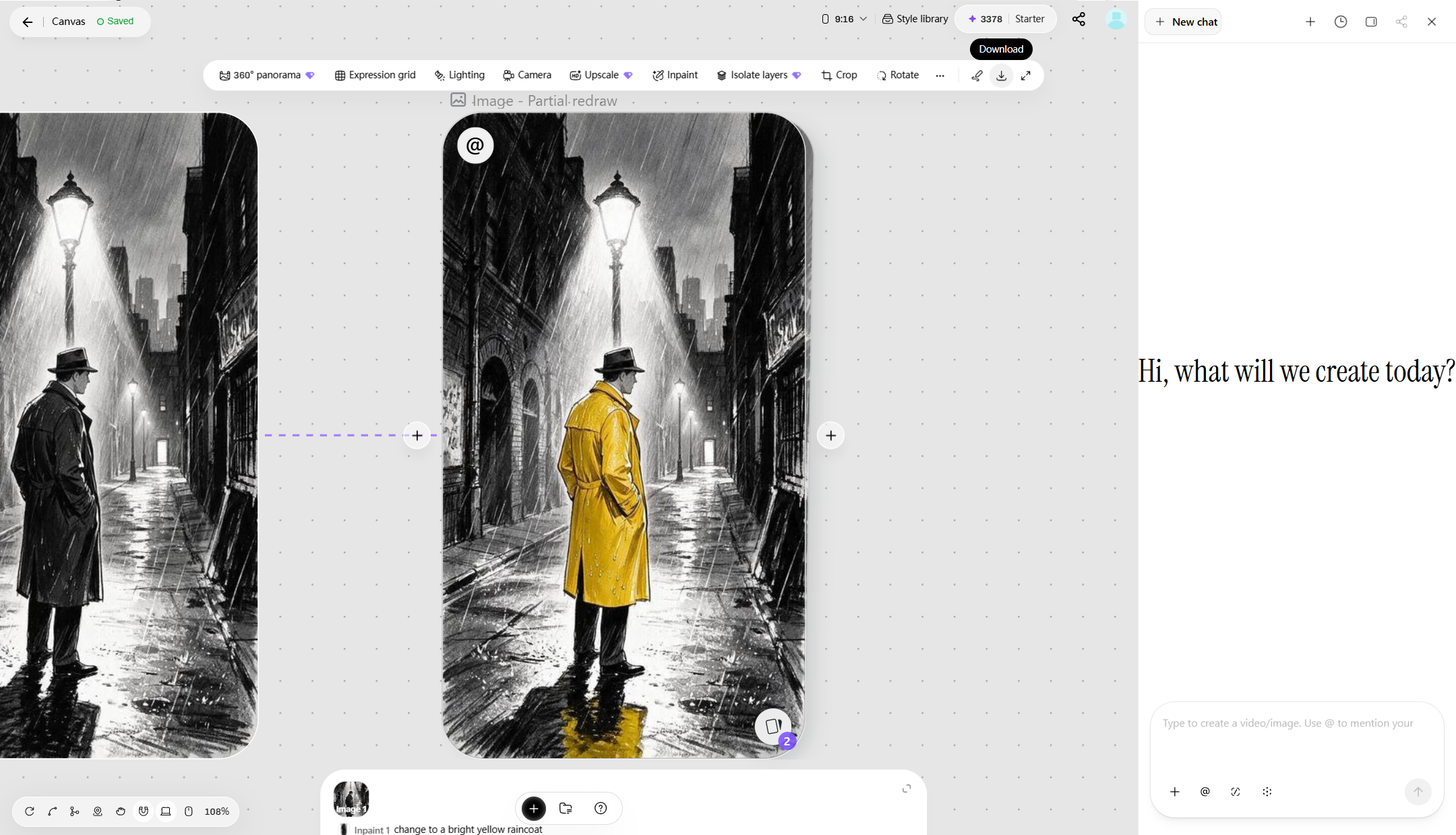
Task: Toggle the chat side panel layout icon
Action: point(1371,22)
